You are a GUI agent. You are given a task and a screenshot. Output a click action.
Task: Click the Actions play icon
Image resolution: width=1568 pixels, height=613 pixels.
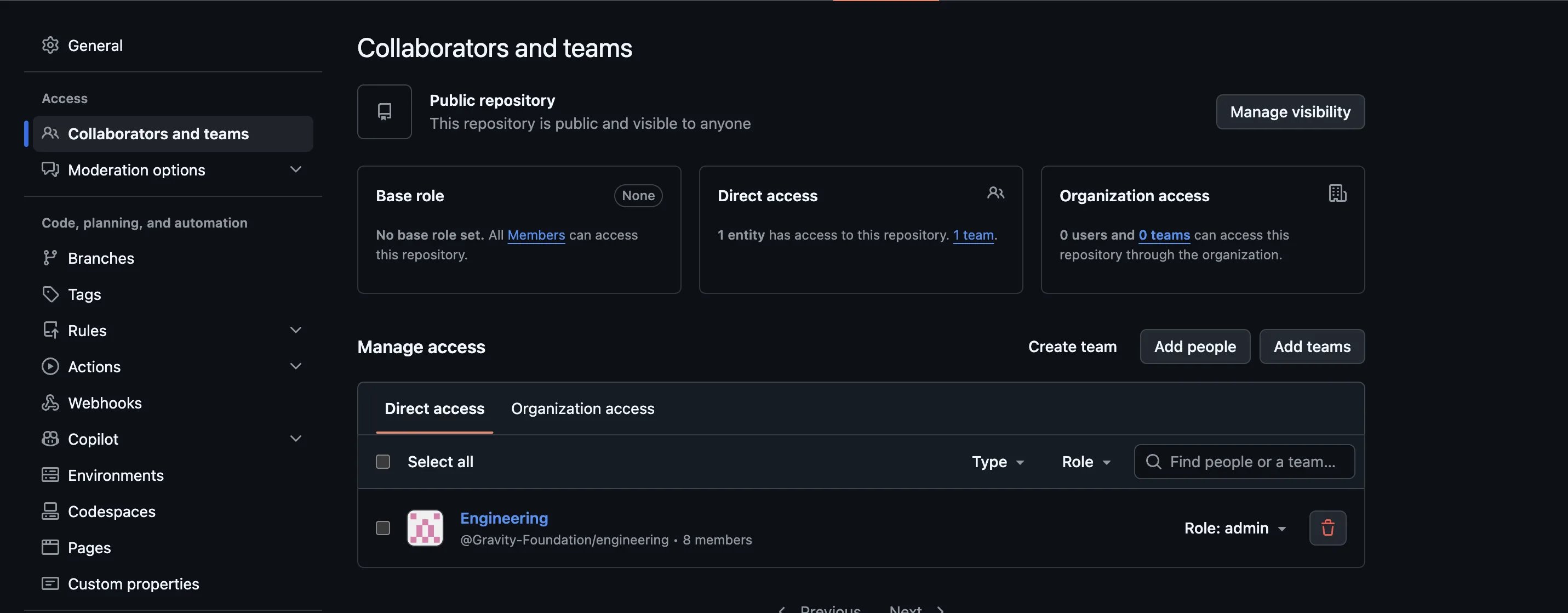click(x=50, y=366)
